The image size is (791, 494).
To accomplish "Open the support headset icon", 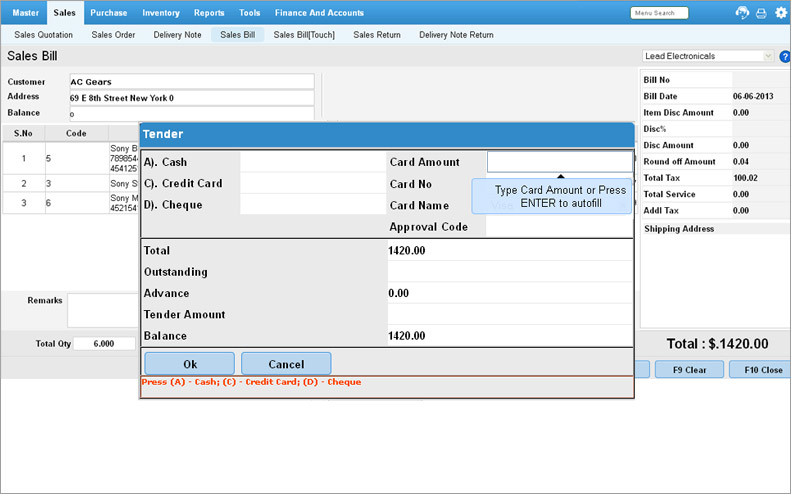I will click(x=742, y=13).
